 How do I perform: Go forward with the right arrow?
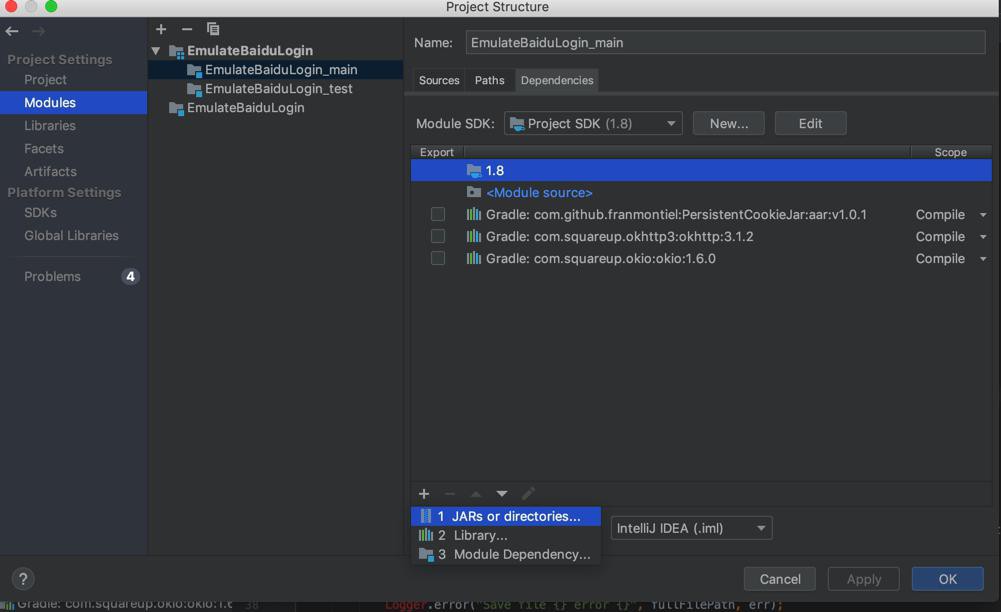tap(38, 31)
